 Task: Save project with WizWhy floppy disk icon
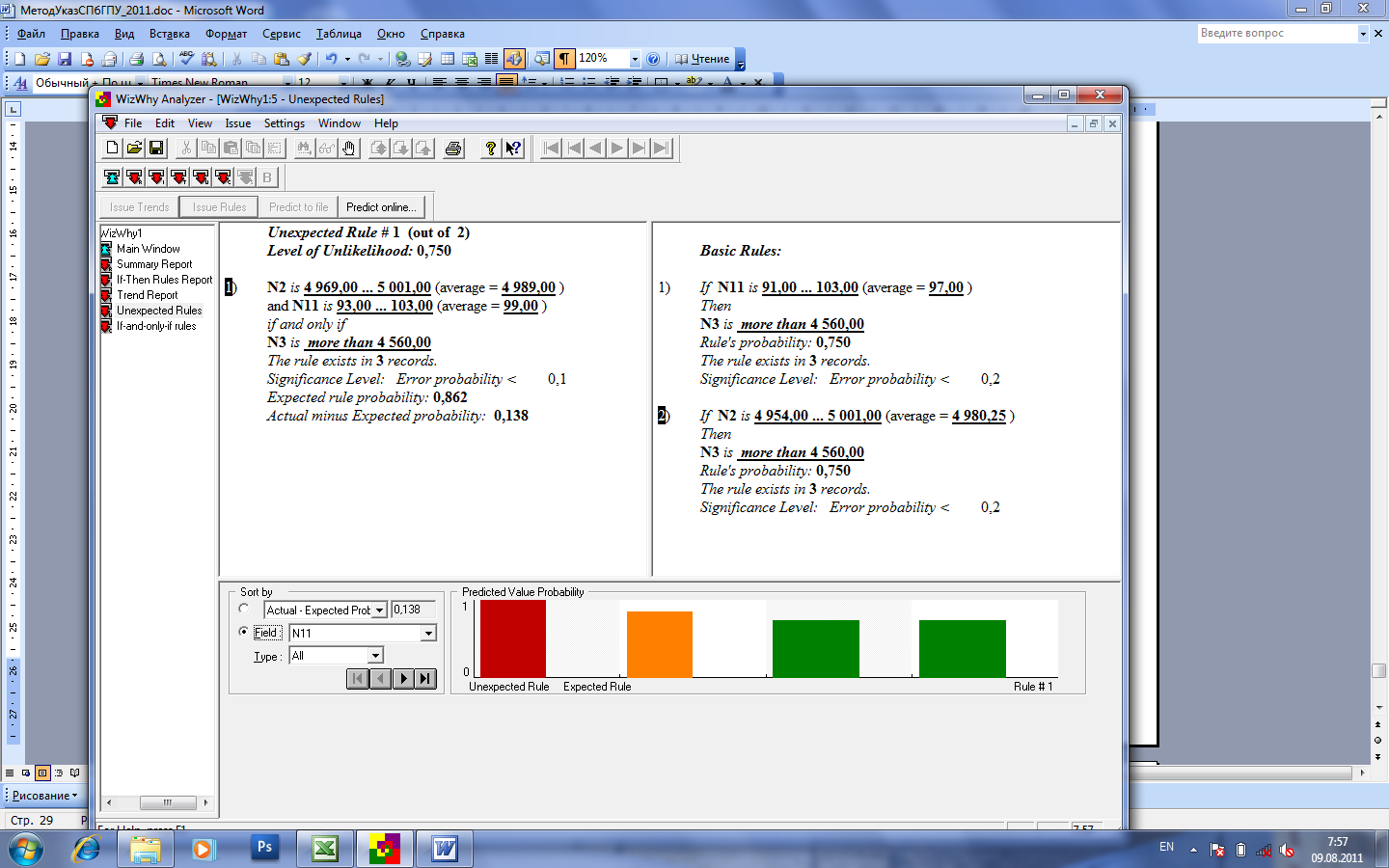tap(156, 148)
